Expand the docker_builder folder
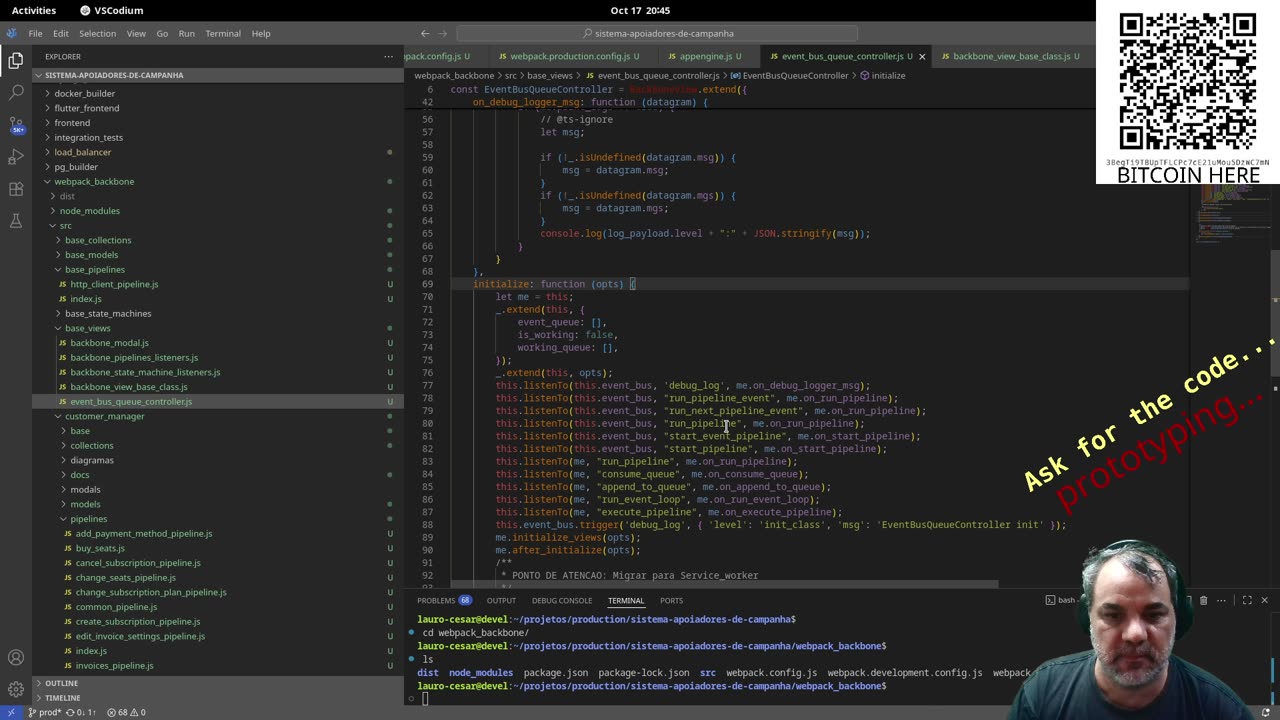The image size is (1280, 720). pyautogui.click(x=84, y=93)
